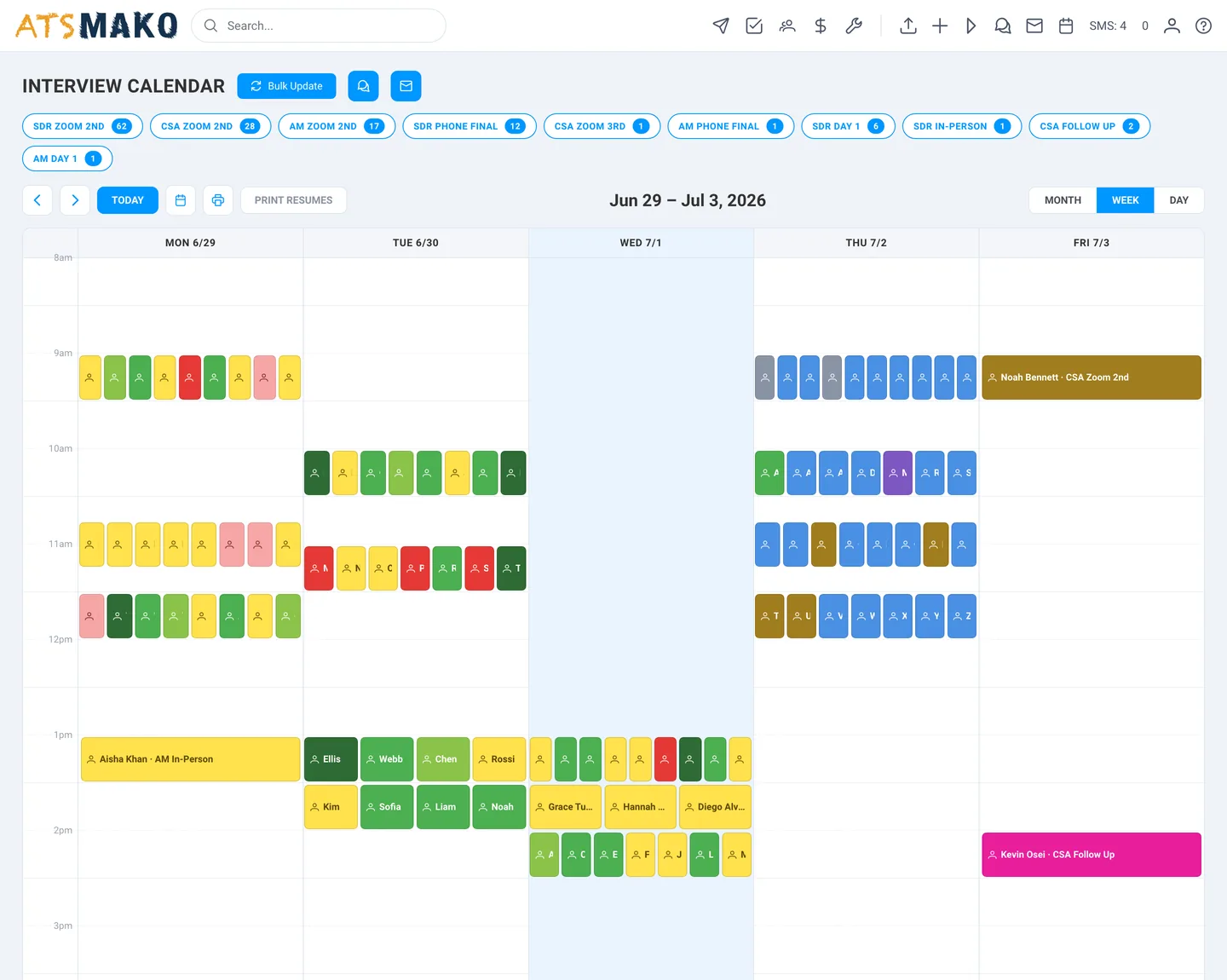
Task: Filter by AM ZOOM 2ND
Action: 337,126
